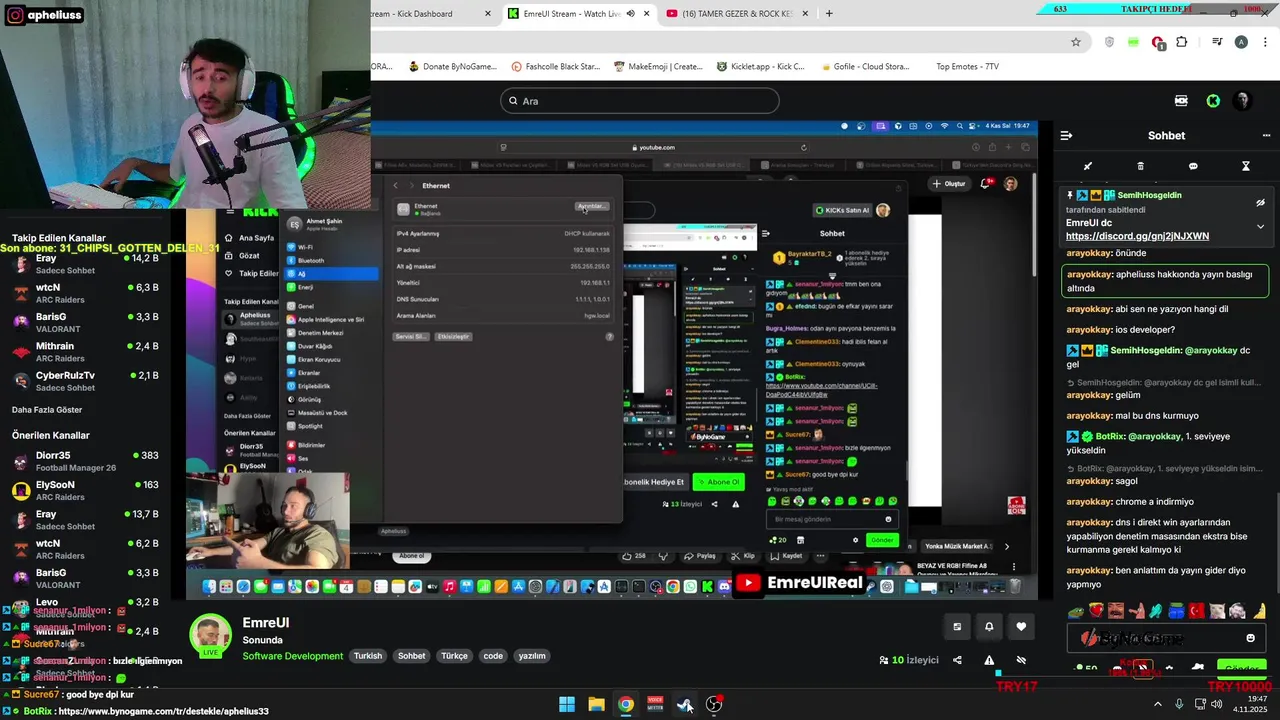Image resolution: width=1280 pixels, height=720 pixels.
Task: Click the green Kick logo icon in header
Action: click(1213, 101)
